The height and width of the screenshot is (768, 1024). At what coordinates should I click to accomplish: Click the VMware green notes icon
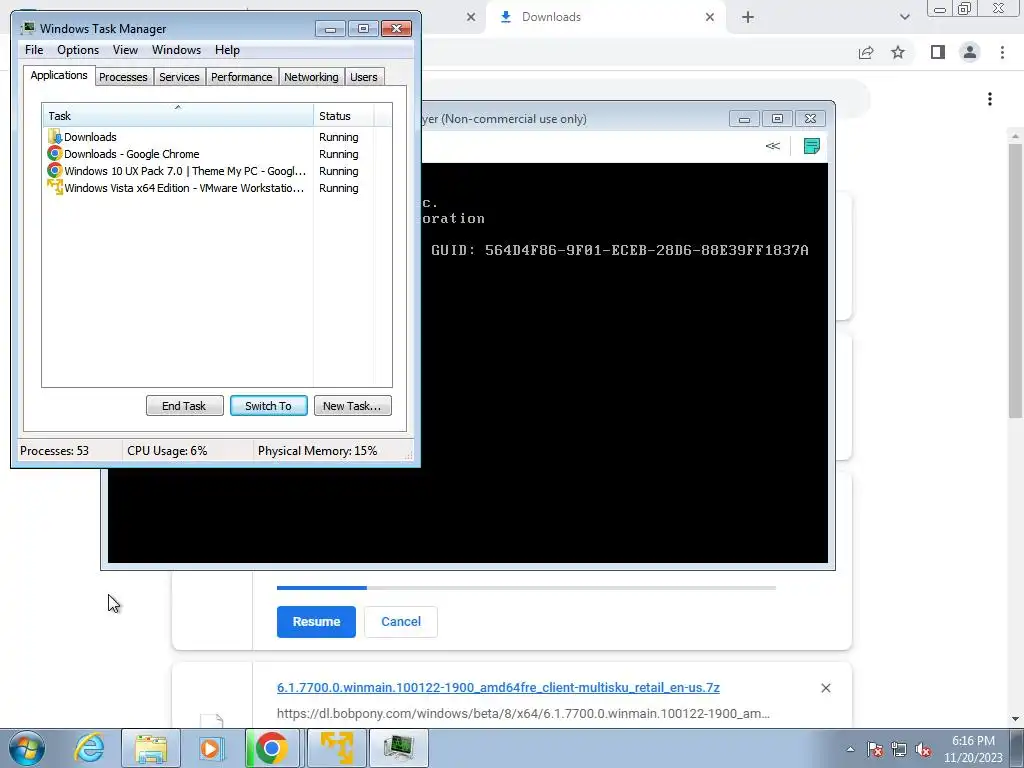(812, 146)
